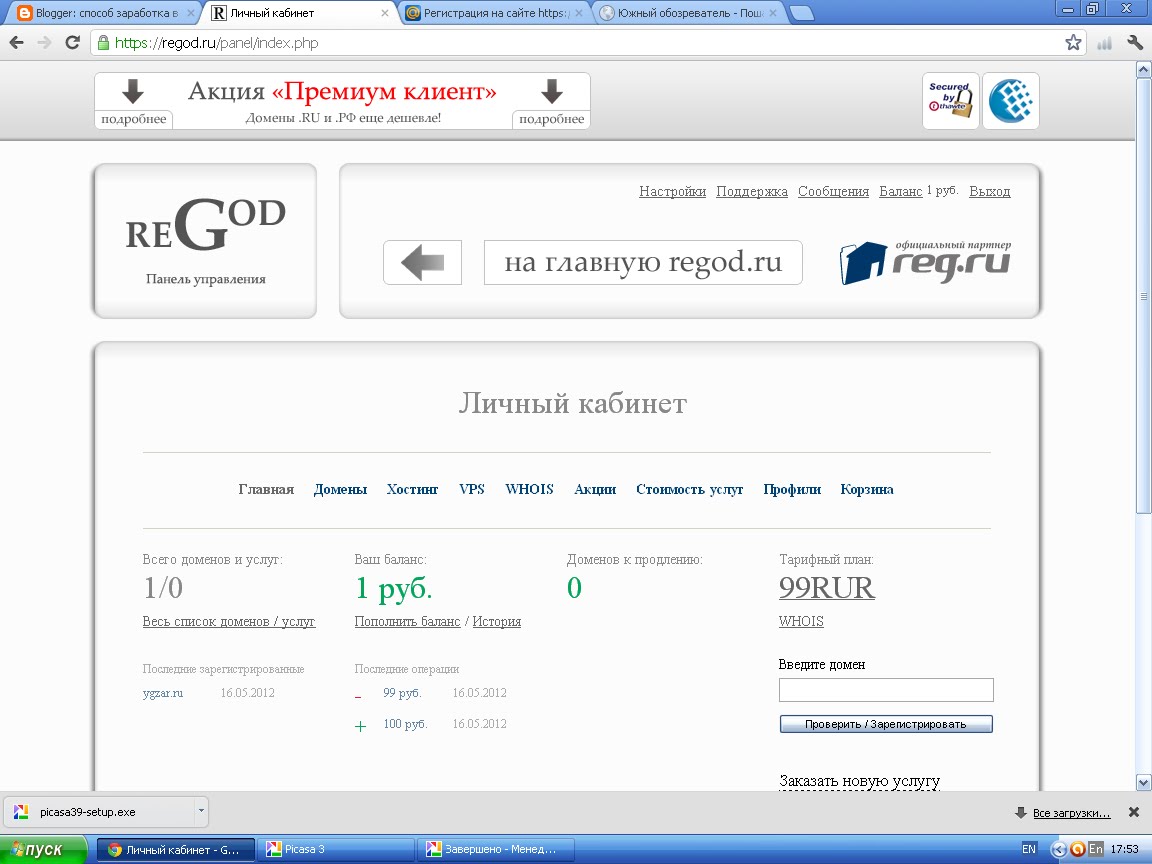Open Весь список доменов / услуг link

tap(228, 622)
